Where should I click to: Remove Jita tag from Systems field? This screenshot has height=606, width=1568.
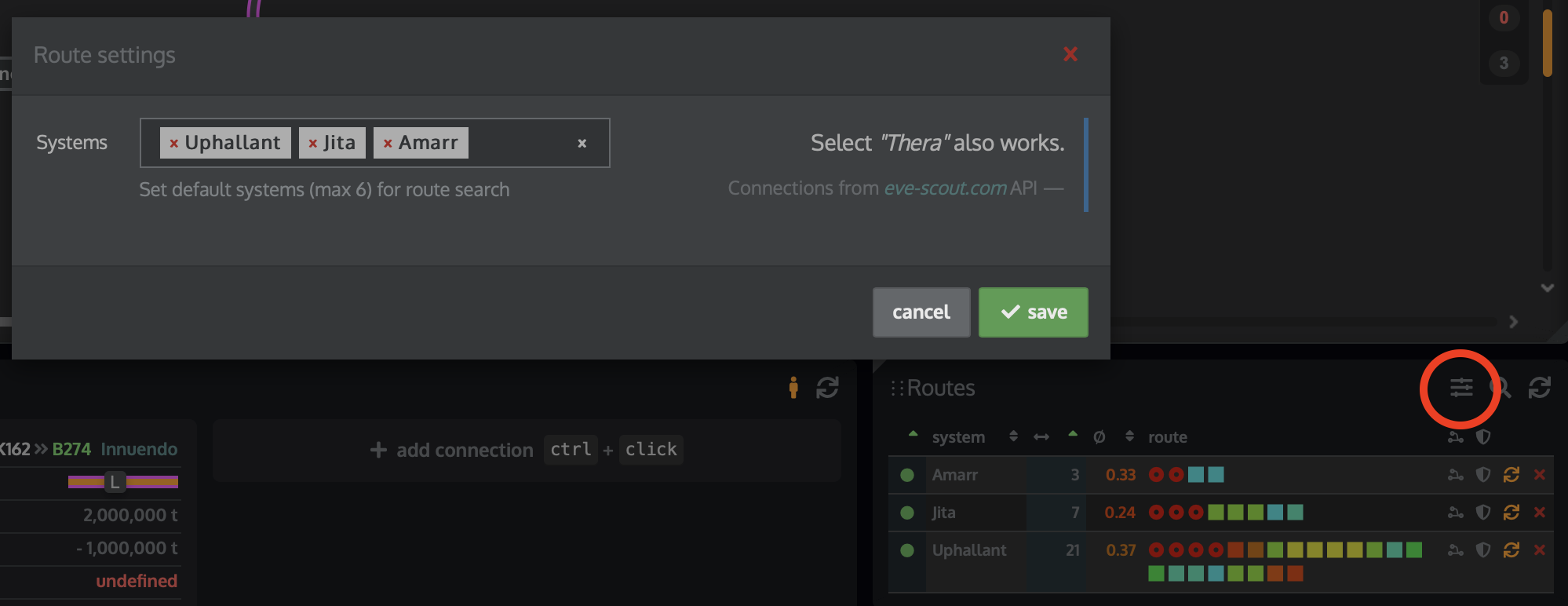pos(312,144)
